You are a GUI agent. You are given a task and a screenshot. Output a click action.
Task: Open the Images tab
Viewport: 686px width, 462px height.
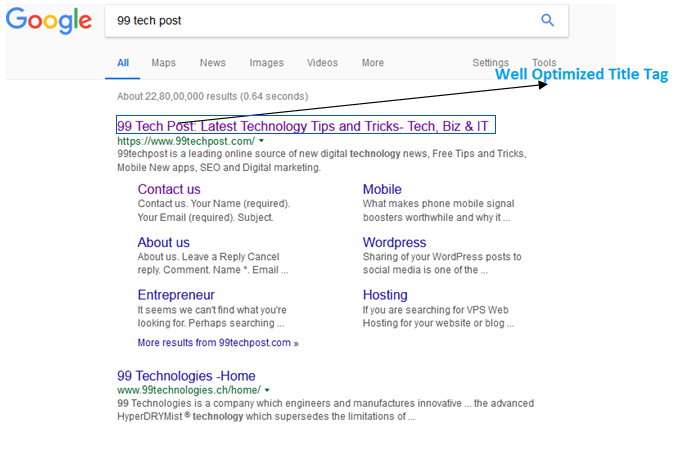click(266, 63)
